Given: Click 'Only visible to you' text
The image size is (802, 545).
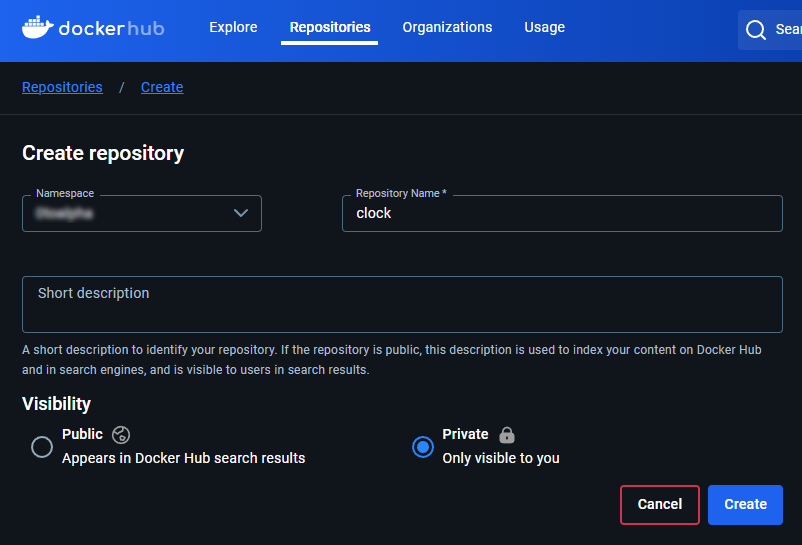Looking at the screenshot, I should tap(501, 458).
